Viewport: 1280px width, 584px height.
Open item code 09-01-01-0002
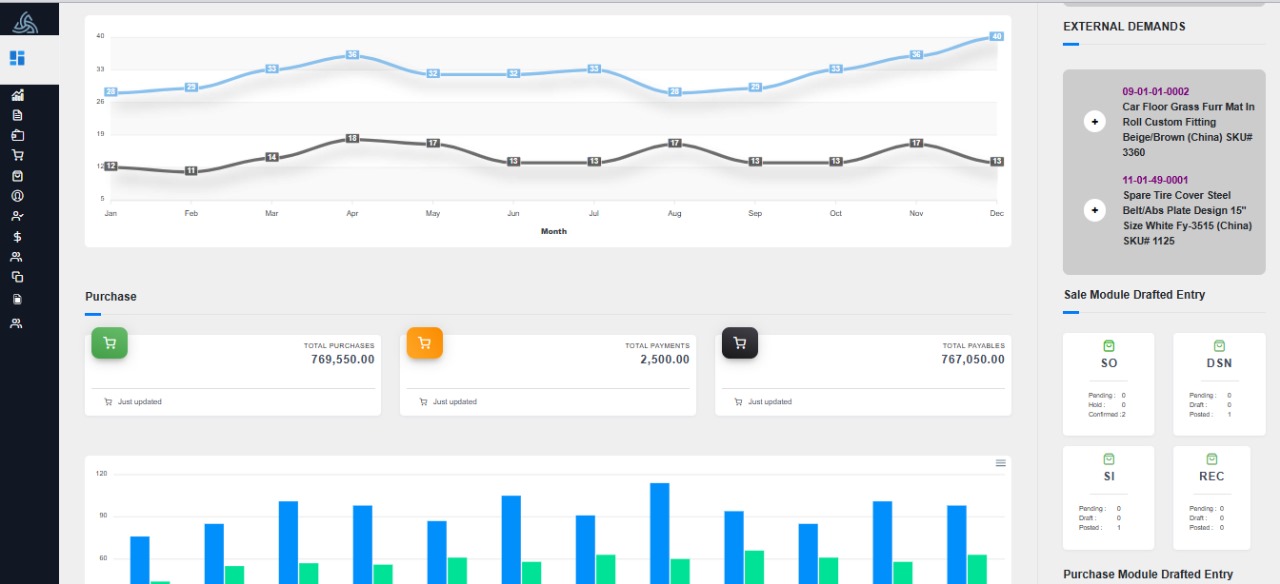pos(1156,91)
